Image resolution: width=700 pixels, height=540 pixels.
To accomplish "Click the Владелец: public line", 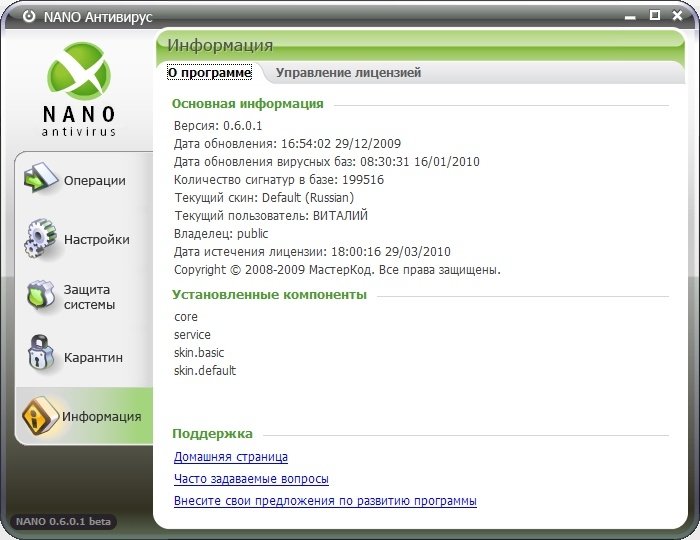I will [x=221, y=233].
